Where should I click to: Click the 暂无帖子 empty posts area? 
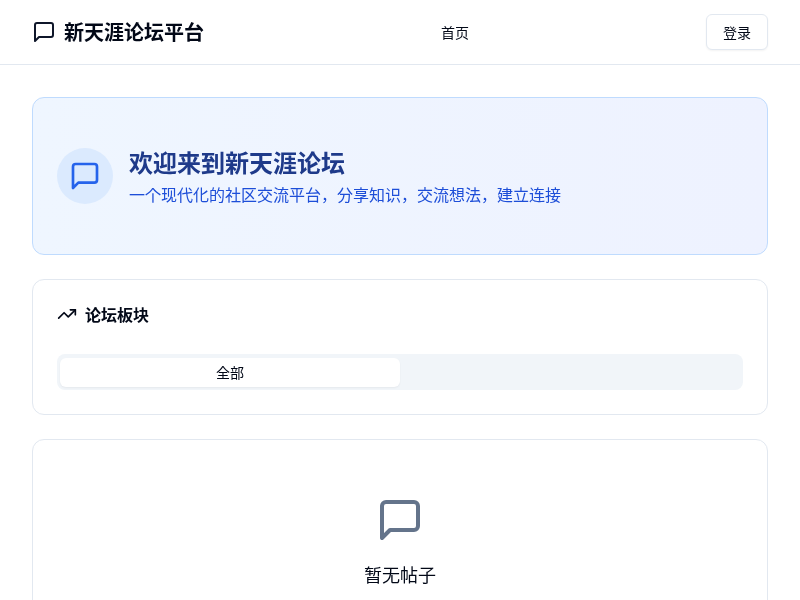399,576
